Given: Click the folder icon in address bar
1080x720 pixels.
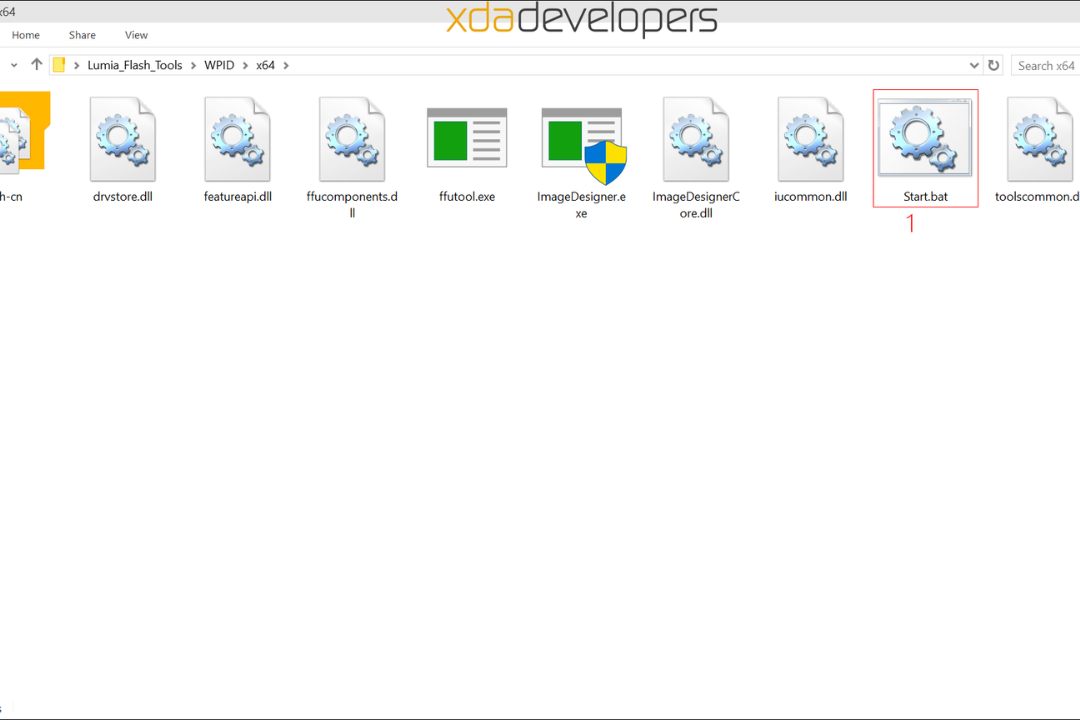Looking at the screenshot, I should pyautogui.click(x=59, y=65).
